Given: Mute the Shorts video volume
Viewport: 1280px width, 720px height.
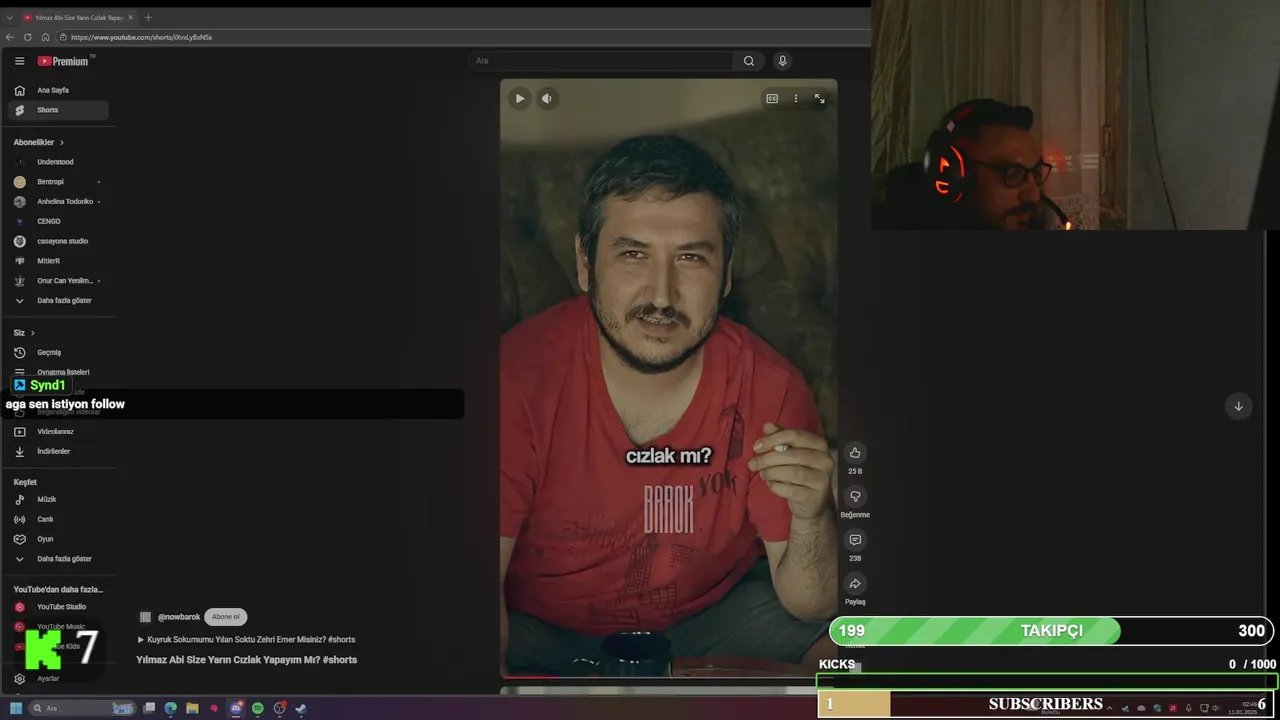Looking at the screenshot, I should pyautogui.click(x=546, y=98).
